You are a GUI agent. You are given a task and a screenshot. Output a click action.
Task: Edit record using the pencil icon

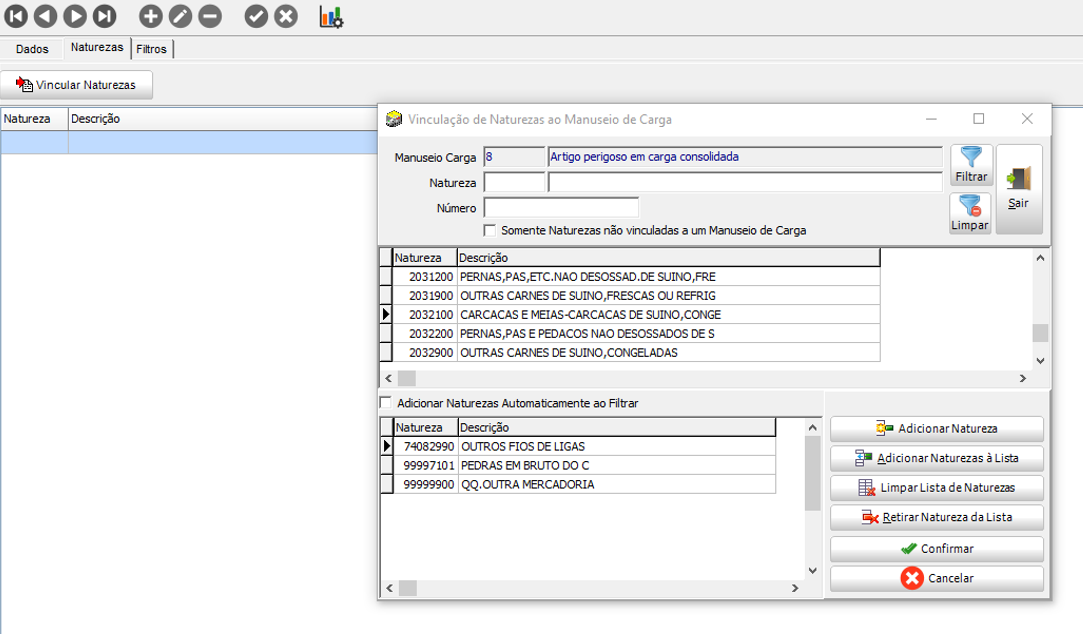click(x=180, y=16)
